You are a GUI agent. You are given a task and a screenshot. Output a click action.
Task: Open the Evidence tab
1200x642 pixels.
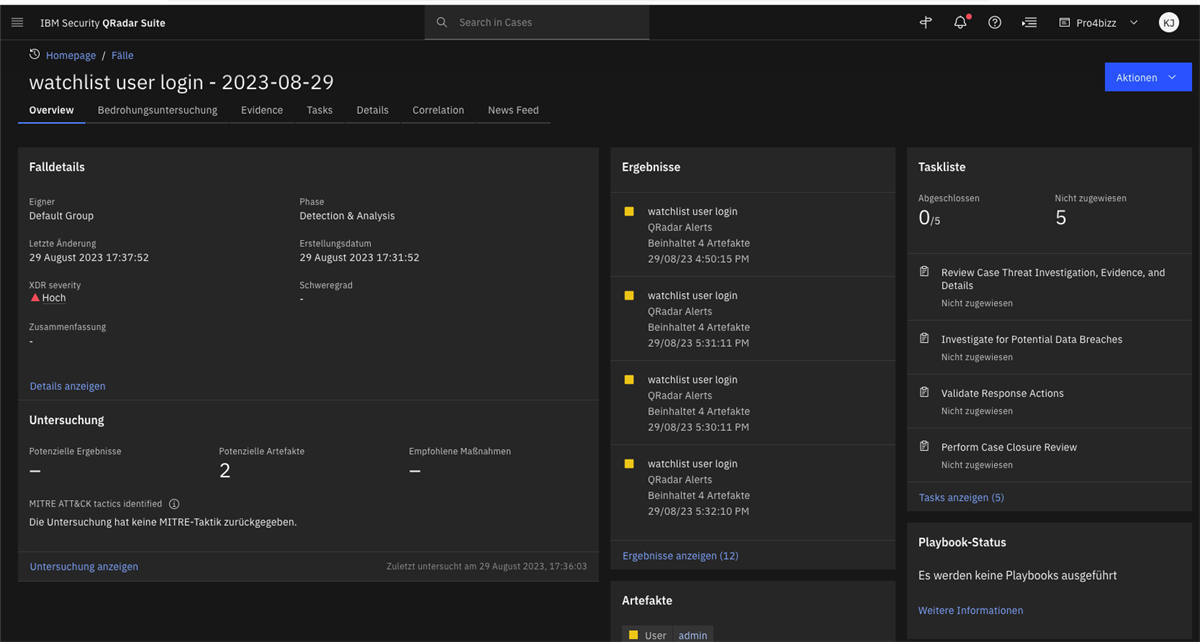coord(261,110)
